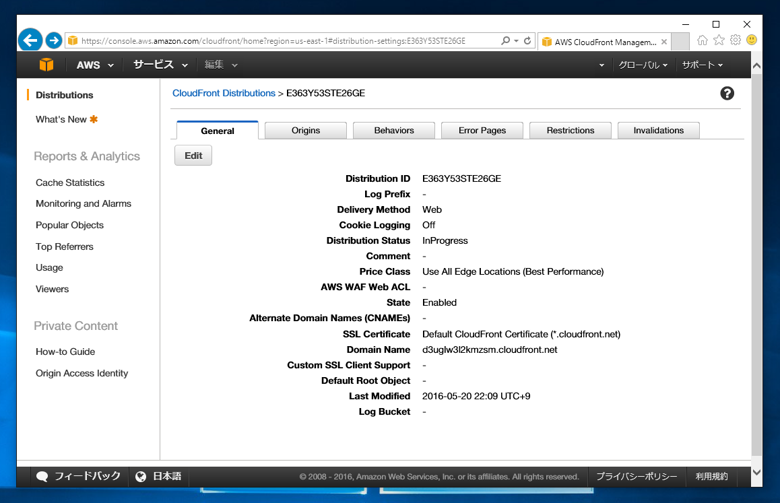Screen dimensions: 780x503
Task: Click the search magnifier in address bar
Action: [505, 40]
